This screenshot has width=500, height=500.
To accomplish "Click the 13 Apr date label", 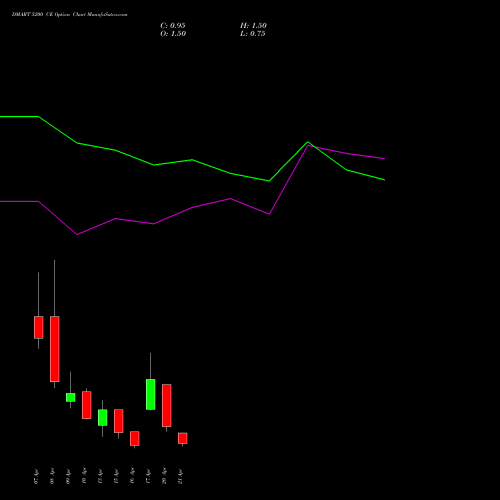I will 100,476.
